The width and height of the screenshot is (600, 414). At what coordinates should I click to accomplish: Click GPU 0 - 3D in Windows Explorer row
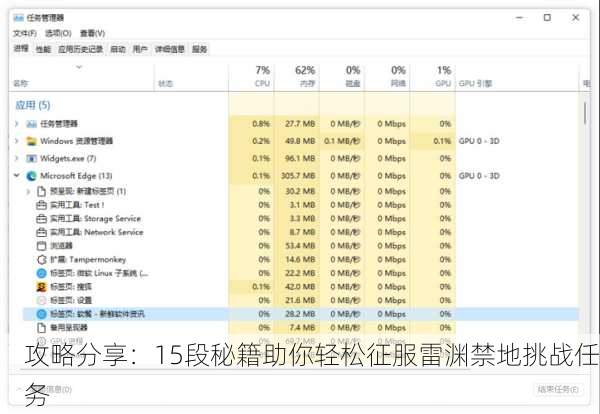click(479, 141)
